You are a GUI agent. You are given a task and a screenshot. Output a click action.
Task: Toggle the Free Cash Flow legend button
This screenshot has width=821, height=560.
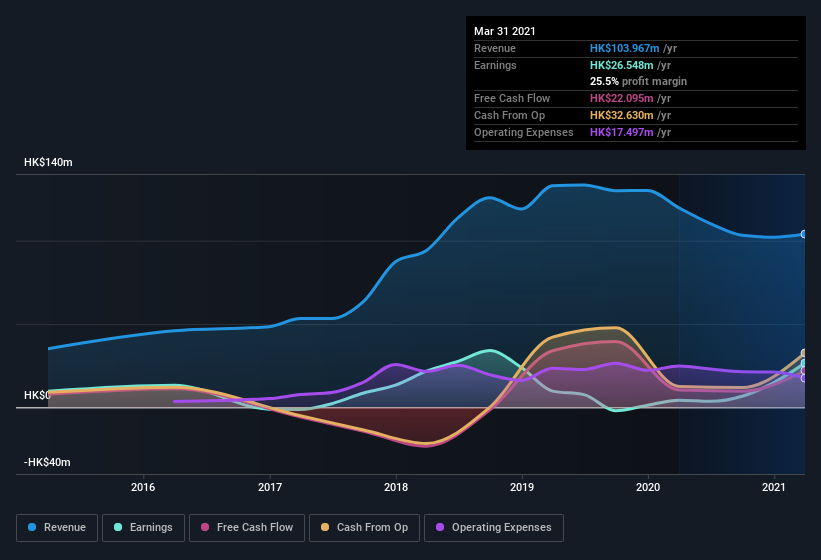pyautogui.click(x=247, y=528)
